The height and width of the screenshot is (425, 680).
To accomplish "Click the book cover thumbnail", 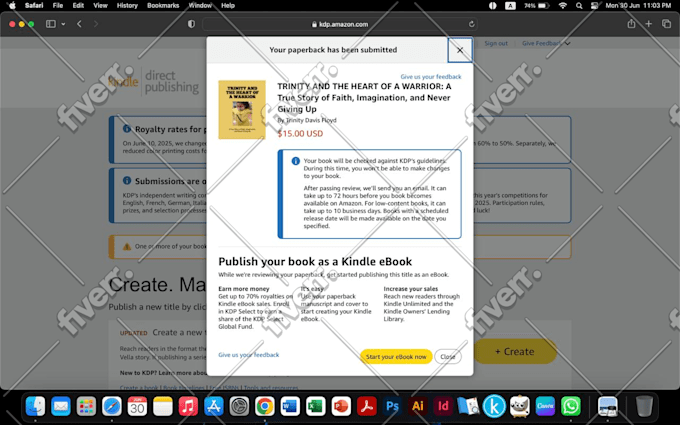I will point(242,109).
